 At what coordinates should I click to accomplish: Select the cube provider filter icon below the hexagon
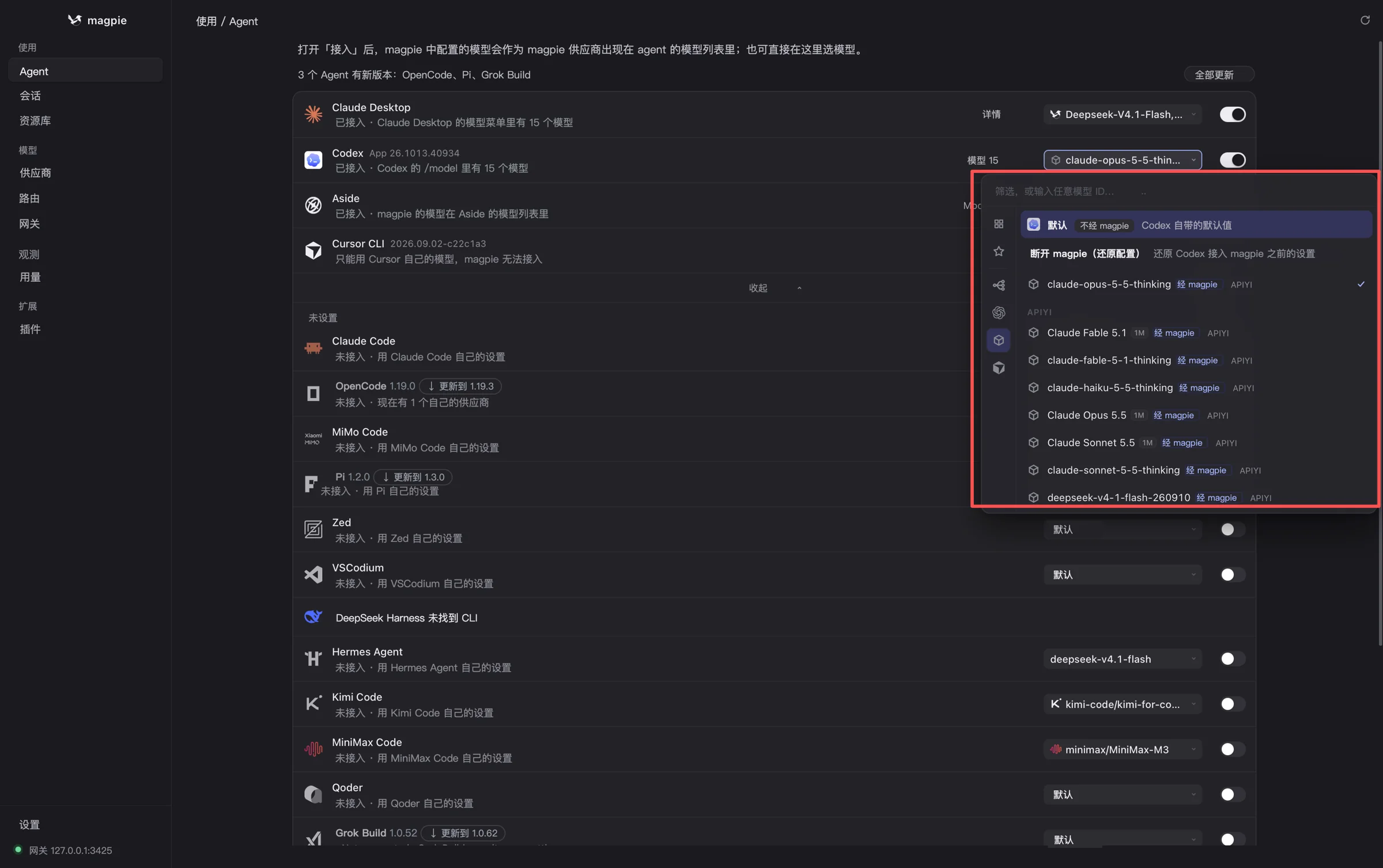[x=999, y=368]
